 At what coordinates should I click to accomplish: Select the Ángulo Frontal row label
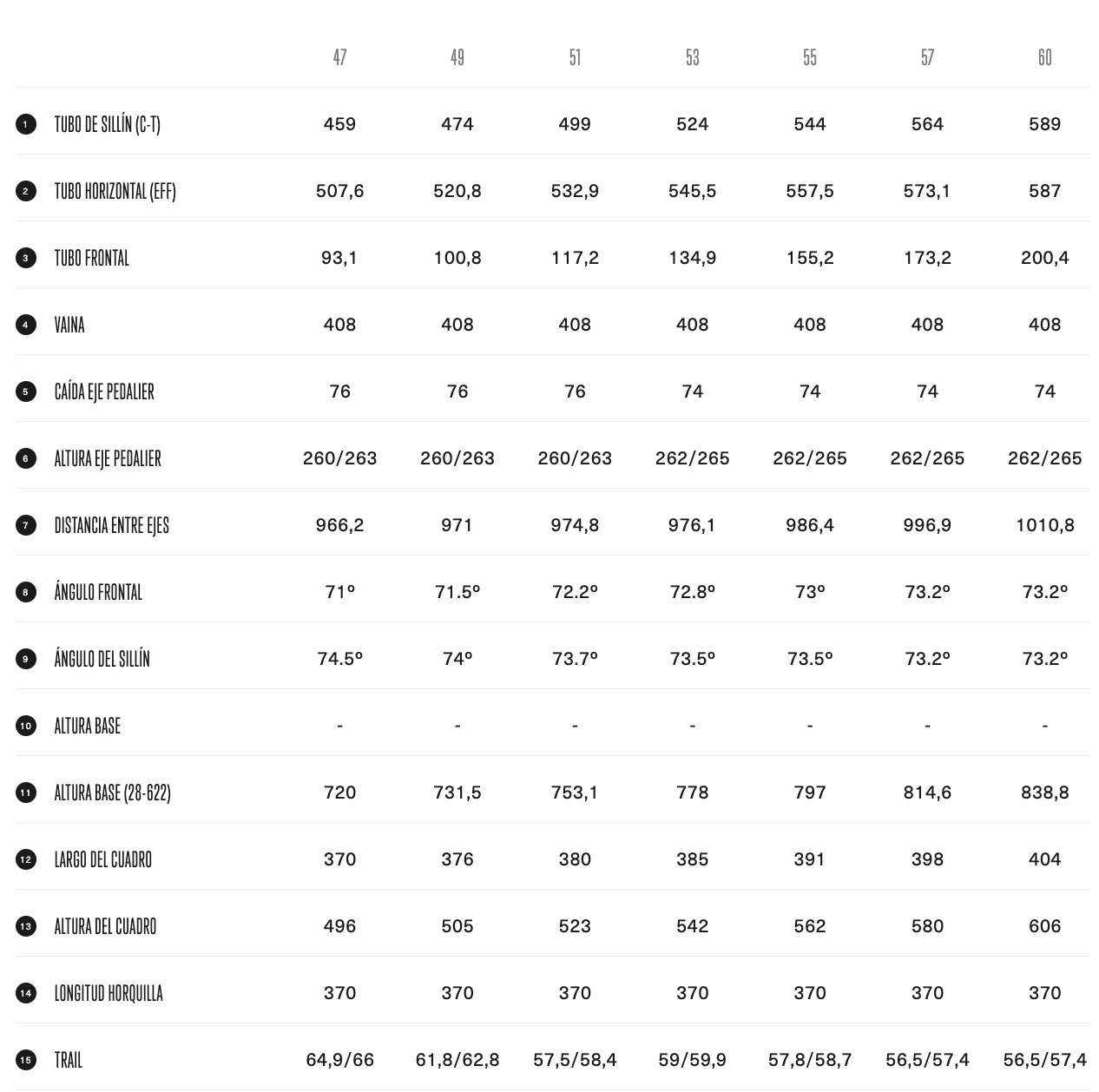pos(98,592)
